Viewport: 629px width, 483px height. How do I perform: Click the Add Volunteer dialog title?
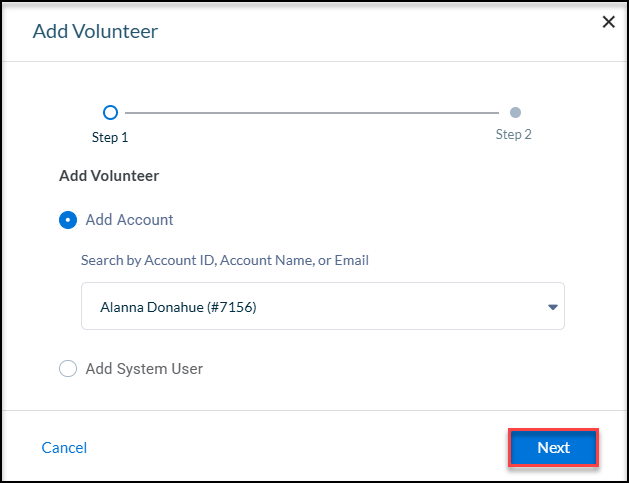(x=95, y=31)
